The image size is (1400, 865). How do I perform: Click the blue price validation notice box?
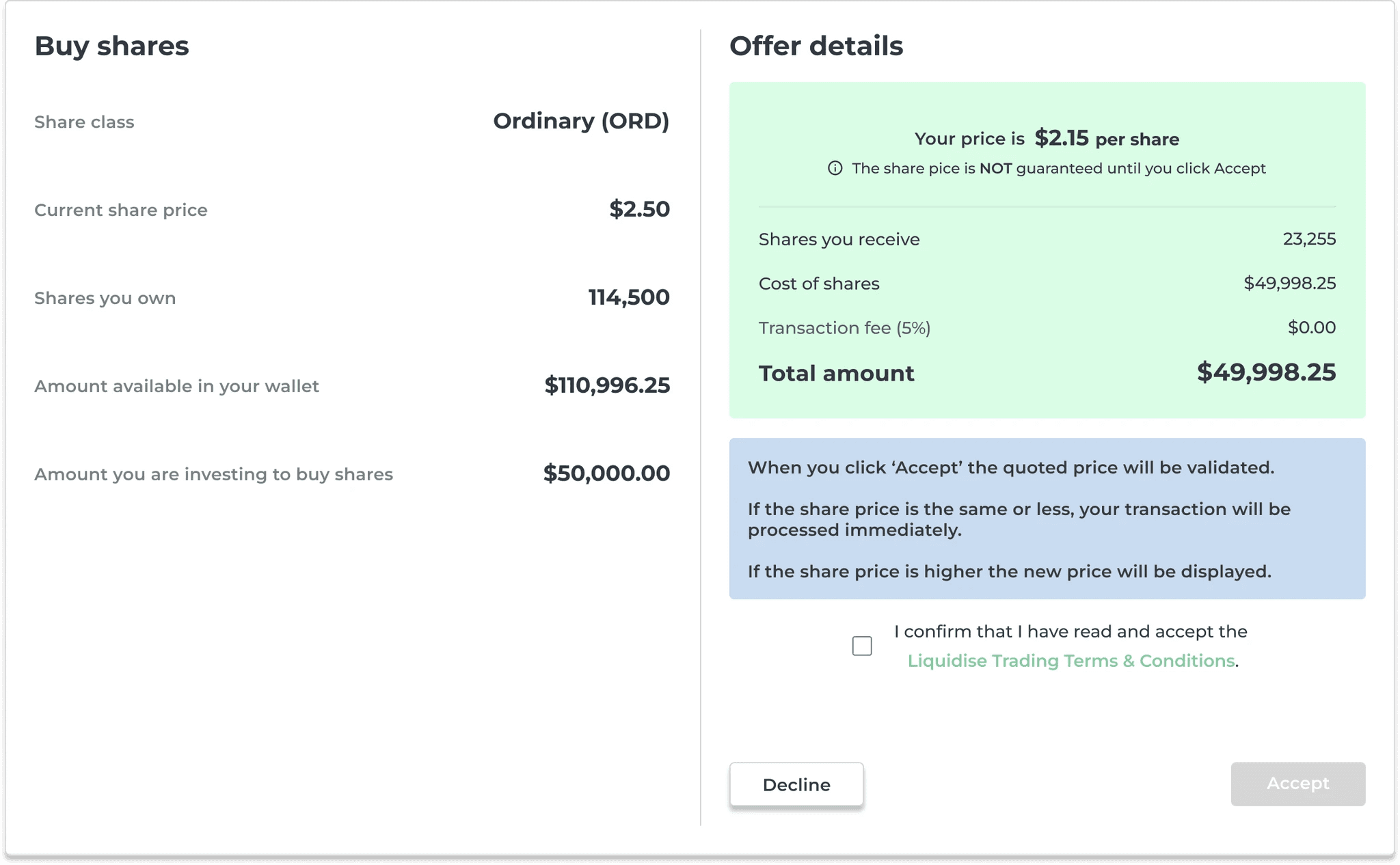[x=1047, y=519]
